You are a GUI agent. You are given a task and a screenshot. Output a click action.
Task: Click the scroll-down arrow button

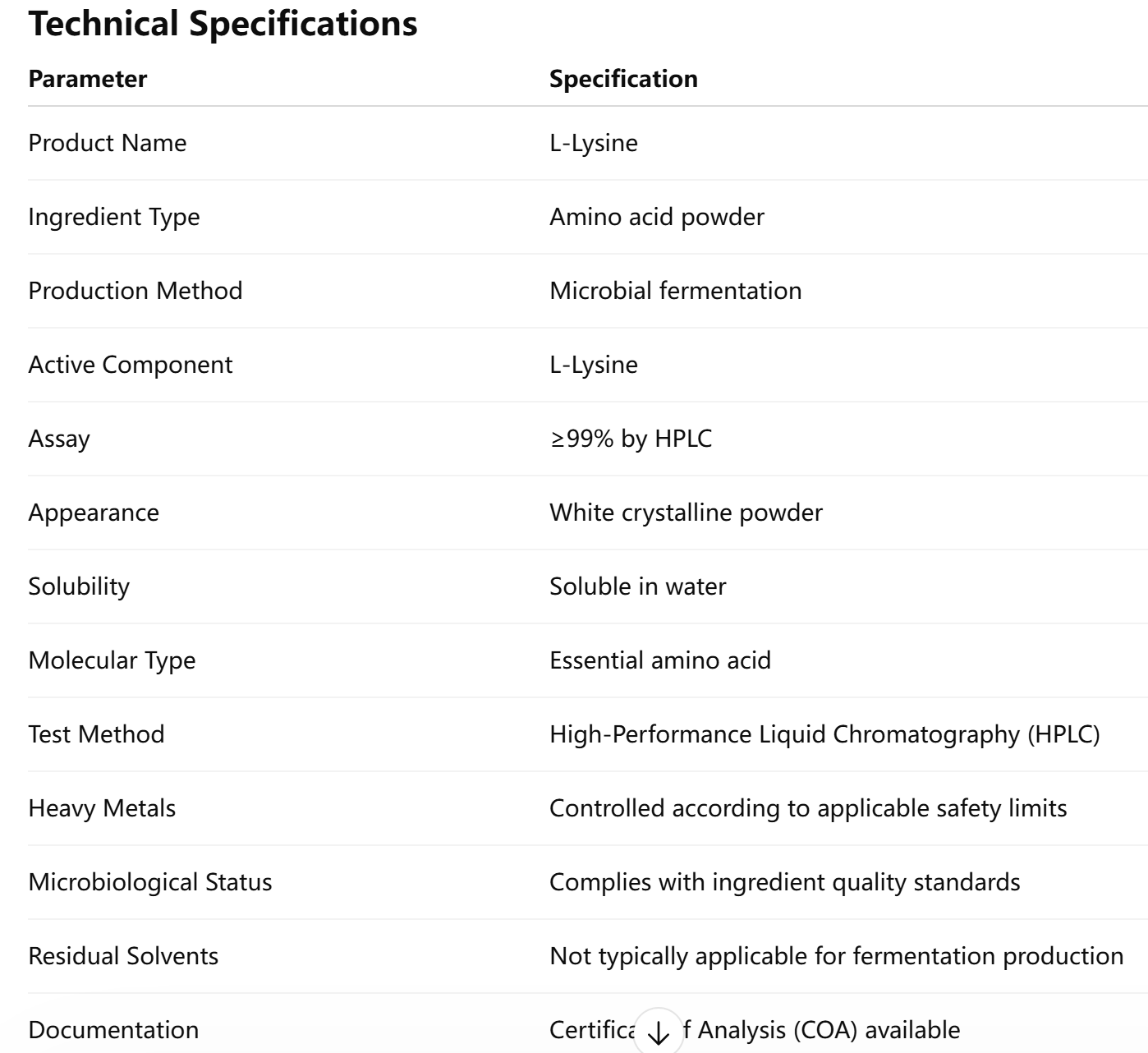(658, 1032)
